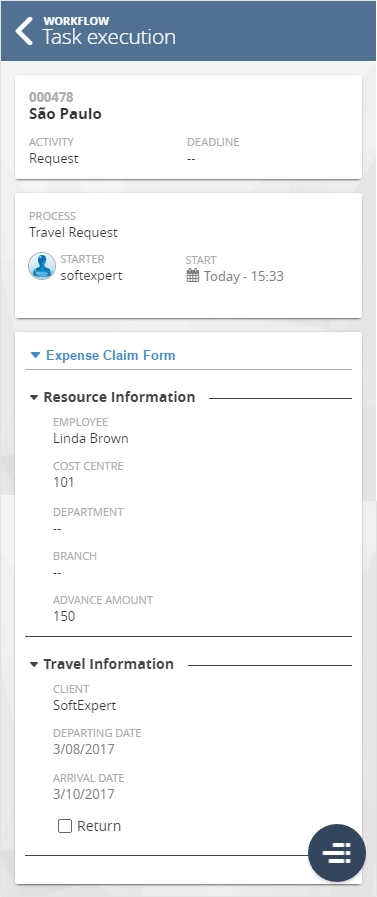Collapse the Resource Information group
Viewport: 377px width, 897px height.
pyautogui.click(x=34, y=397)
